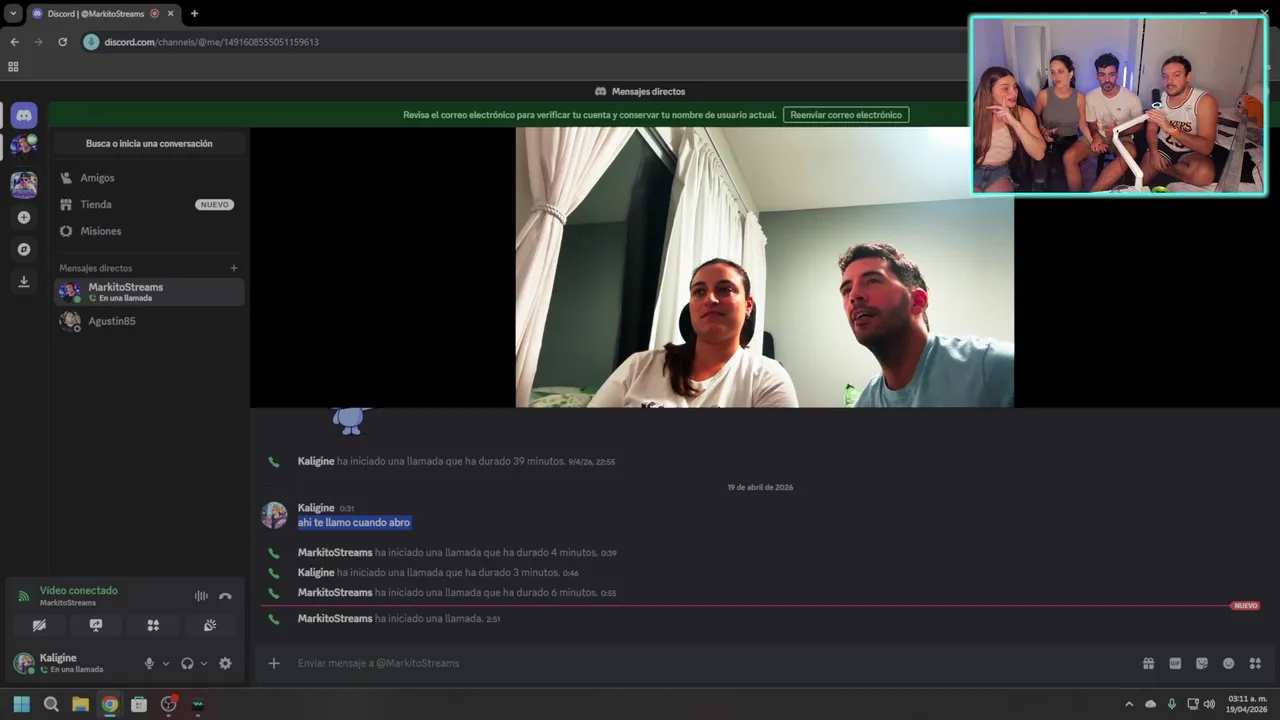
Task: Open the Amigos section
Action: [x=149, y=178]
